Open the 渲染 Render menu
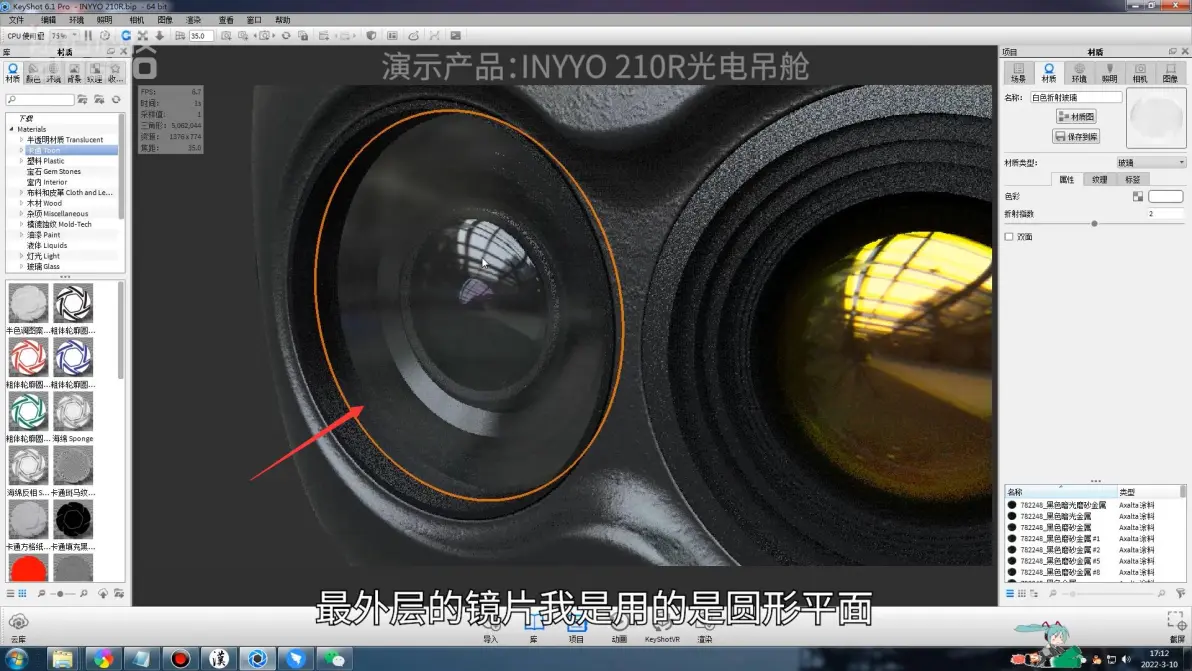Screen dimensions: 1192x671 click(x=194, y=20)
